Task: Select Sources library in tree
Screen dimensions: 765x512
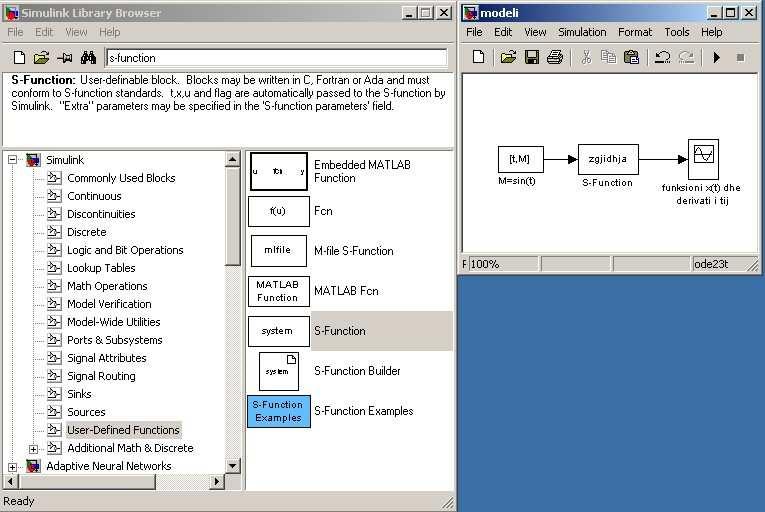Action: 86,412
